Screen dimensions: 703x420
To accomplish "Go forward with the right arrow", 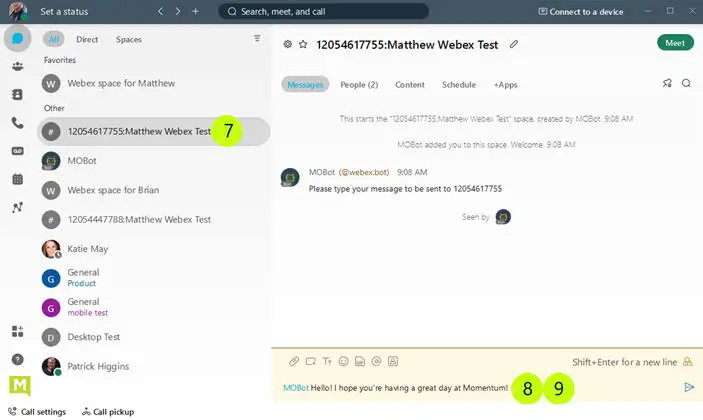I will tap(178, 11).
